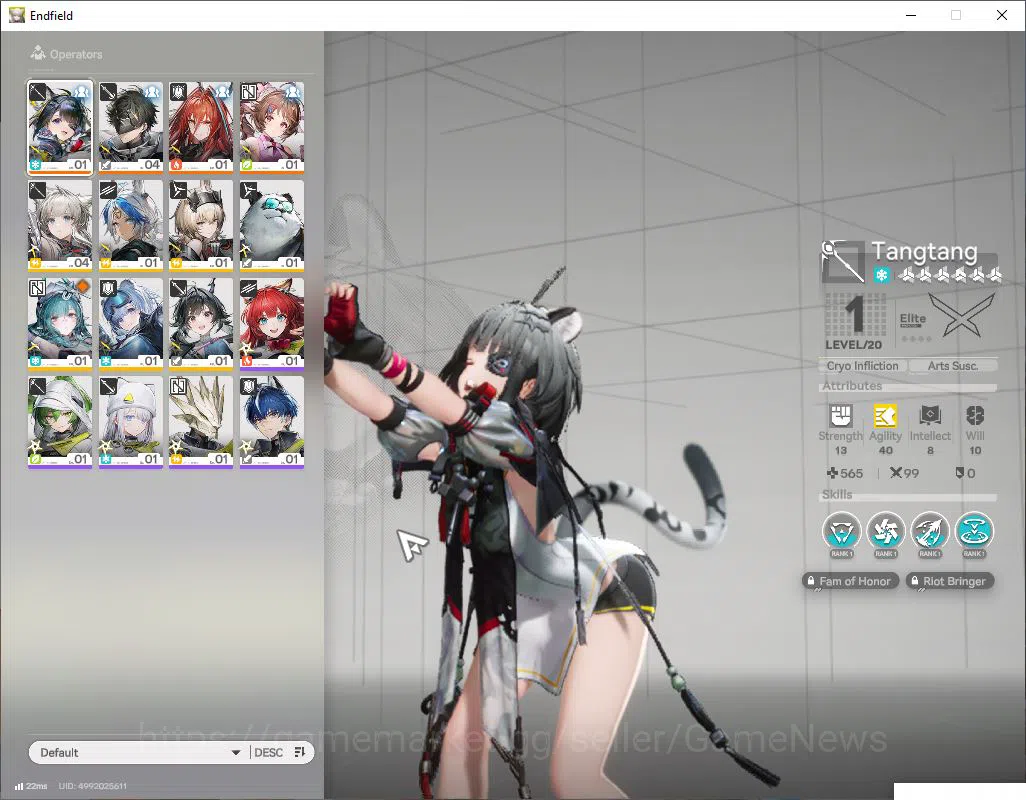This screenshot has width=1026, height=800.
Task: Click the six-star rarity row
Action: [x=949, y=275]
